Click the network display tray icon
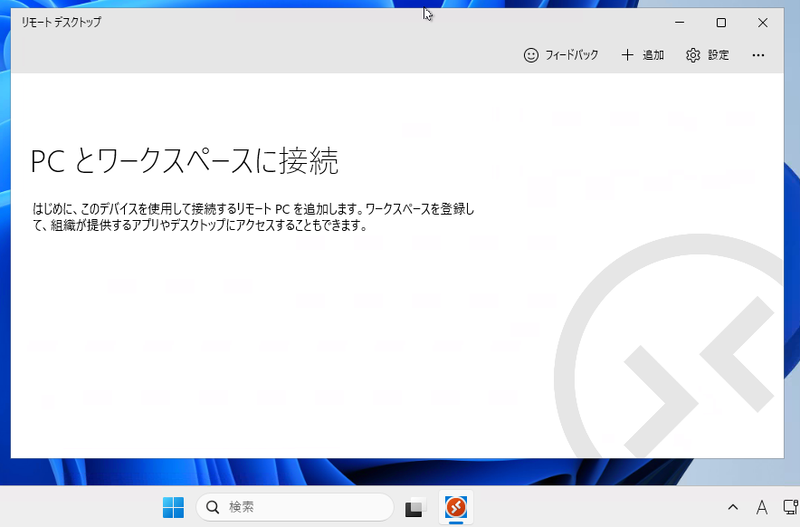This screenshot has height=527, width=800. coord(791,507)
